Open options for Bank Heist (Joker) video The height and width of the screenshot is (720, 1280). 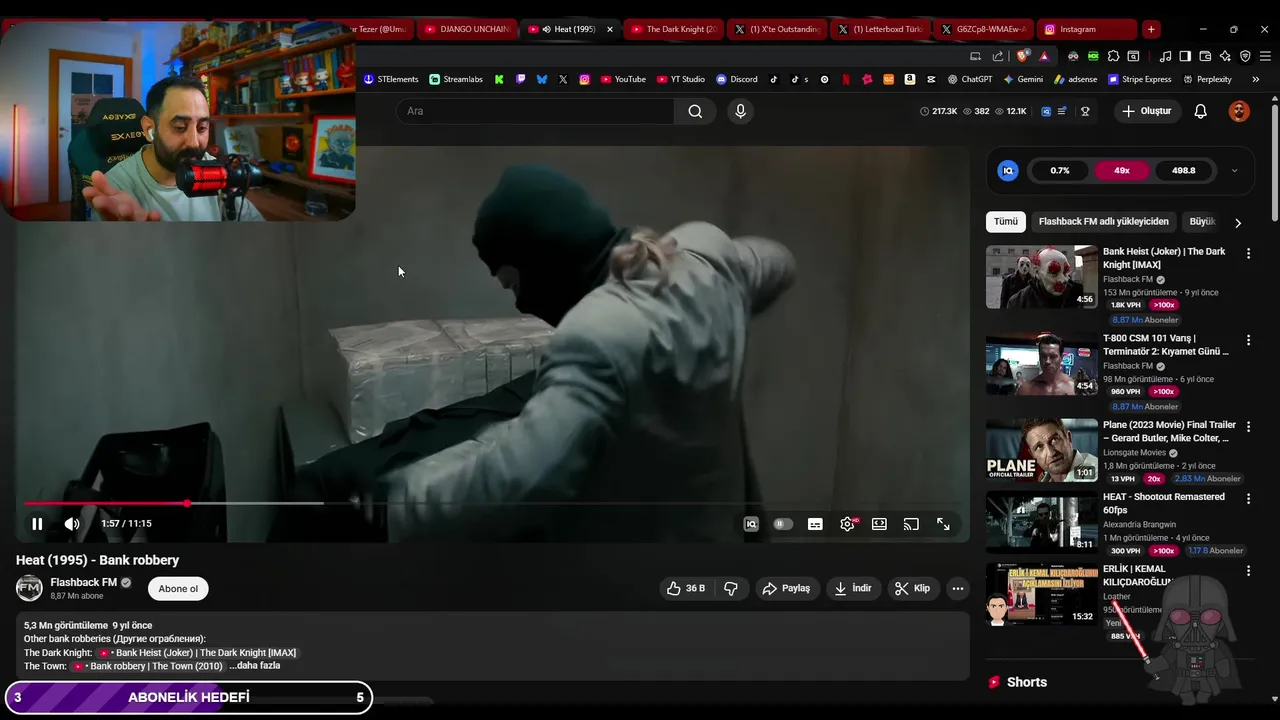tap(1248, 254)
